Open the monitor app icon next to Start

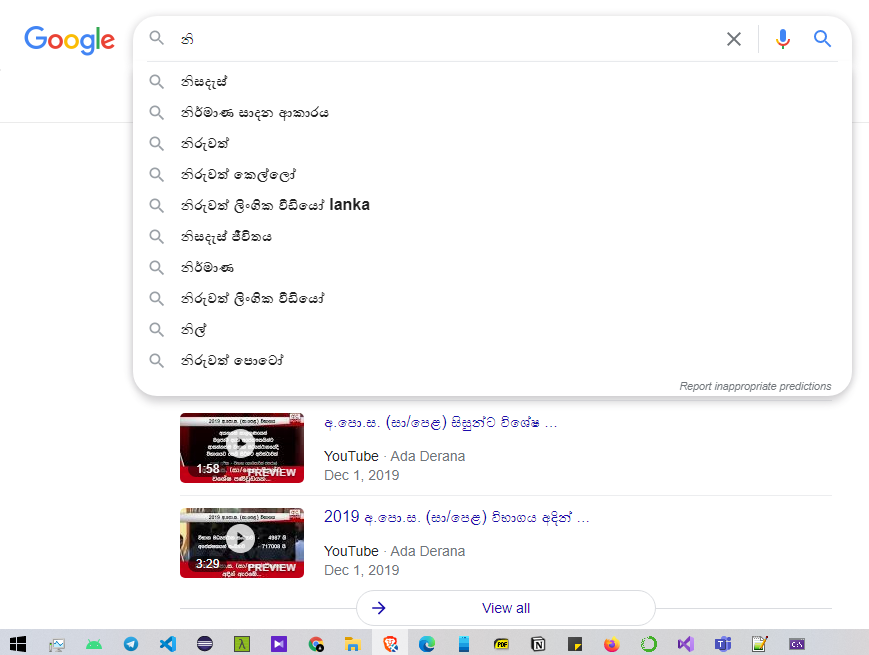[57, 644]
